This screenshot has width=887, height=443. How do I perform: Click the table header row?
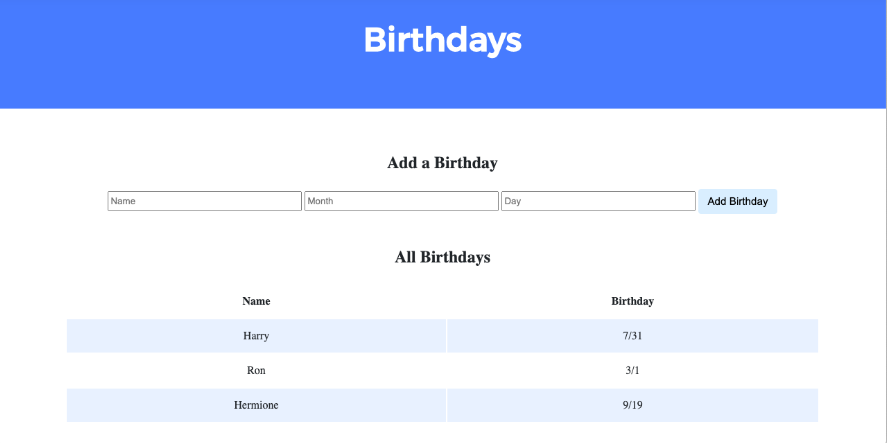(442, 301)
